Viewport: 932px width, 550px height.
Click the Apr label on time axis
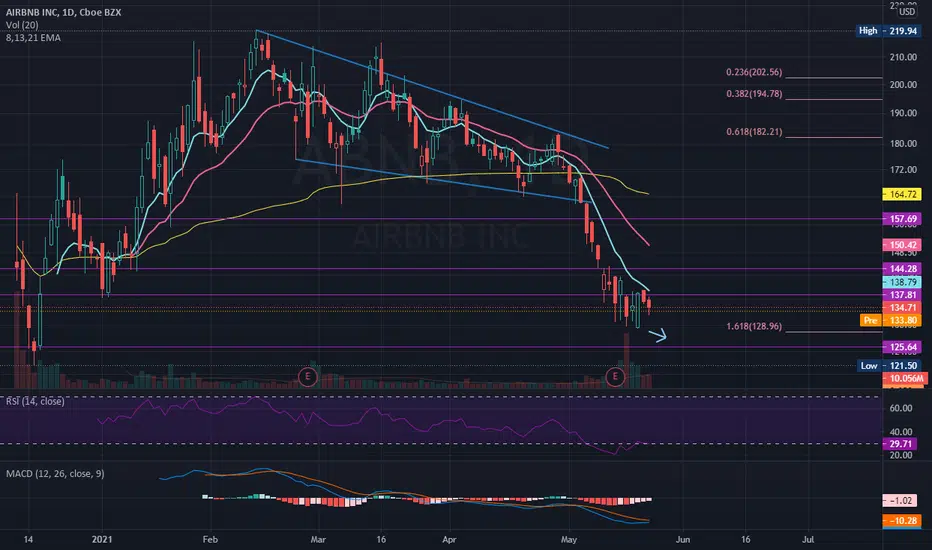449,540
